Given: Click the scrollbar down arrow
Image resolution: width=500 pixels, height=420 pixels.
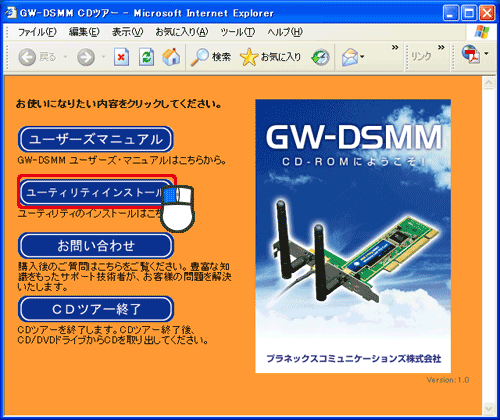Looking at the screenshot, I should 489,408.
